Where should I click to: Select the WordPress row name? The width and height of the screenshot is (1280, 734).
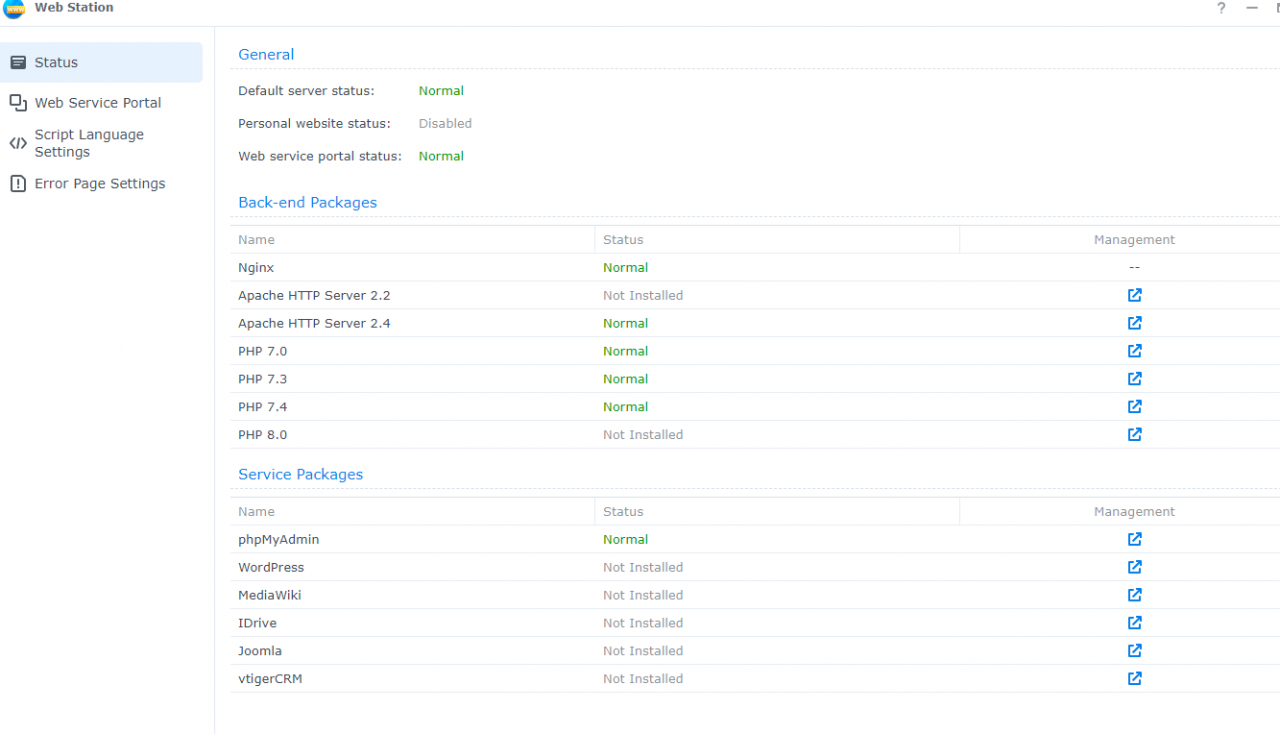[x=271, y=567]
